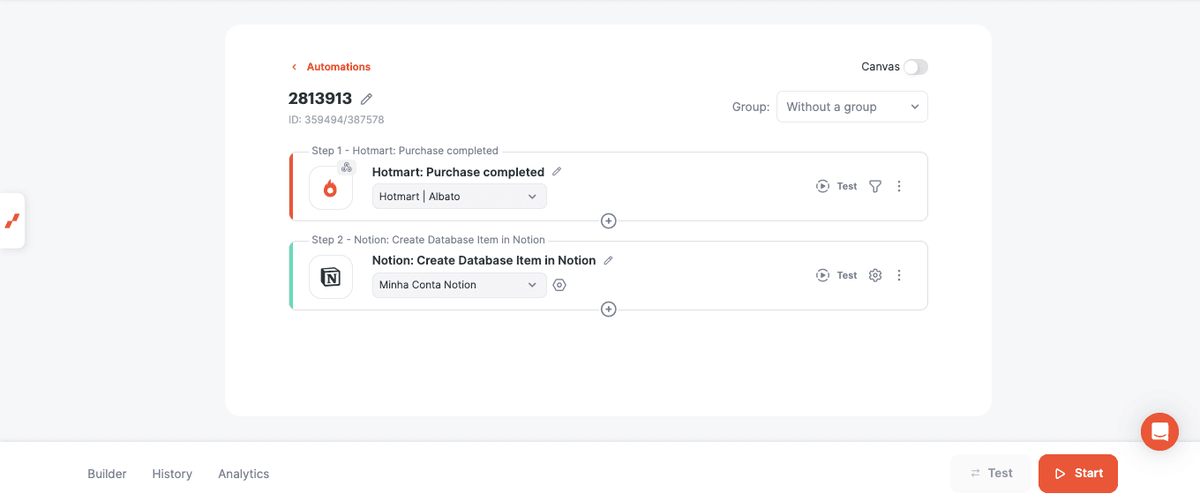Add a step after Hotmart with plus icon

point(608,221)
